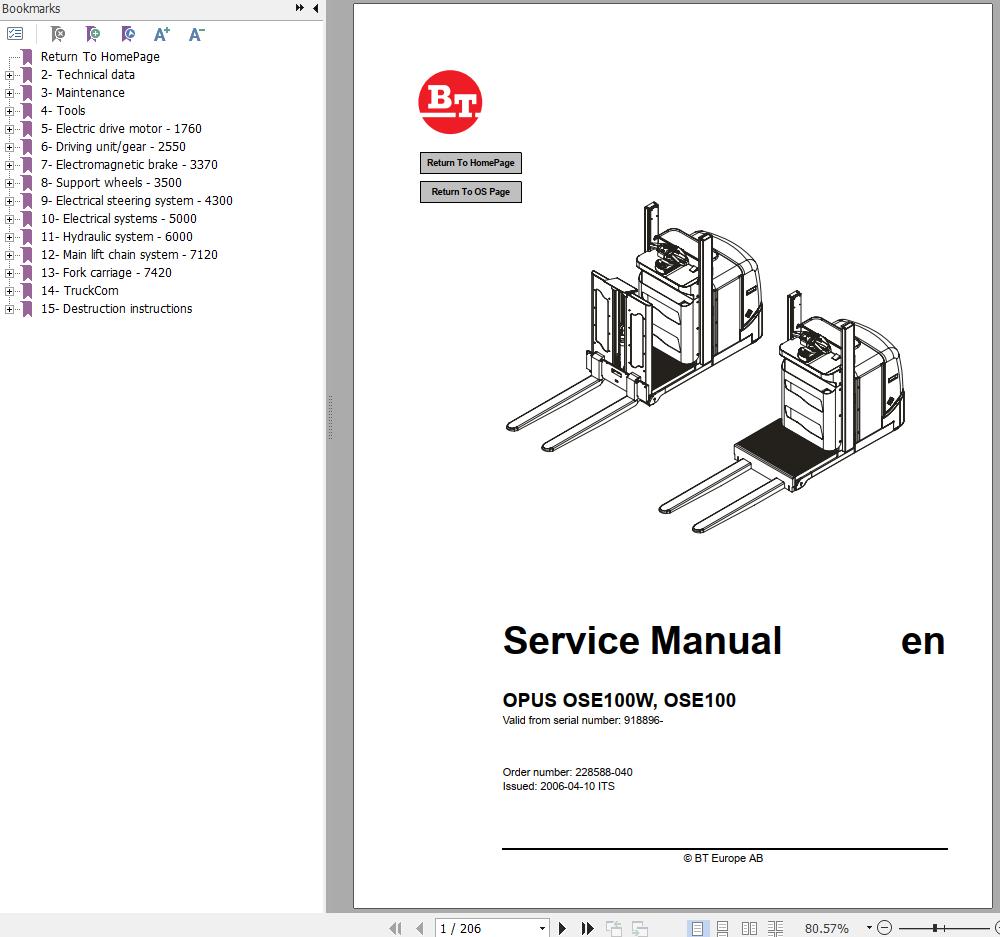Screen dimensions: 1000x937
Task: Expand the 14- TruckCom bookmark node
Action: tap(9, 291)
